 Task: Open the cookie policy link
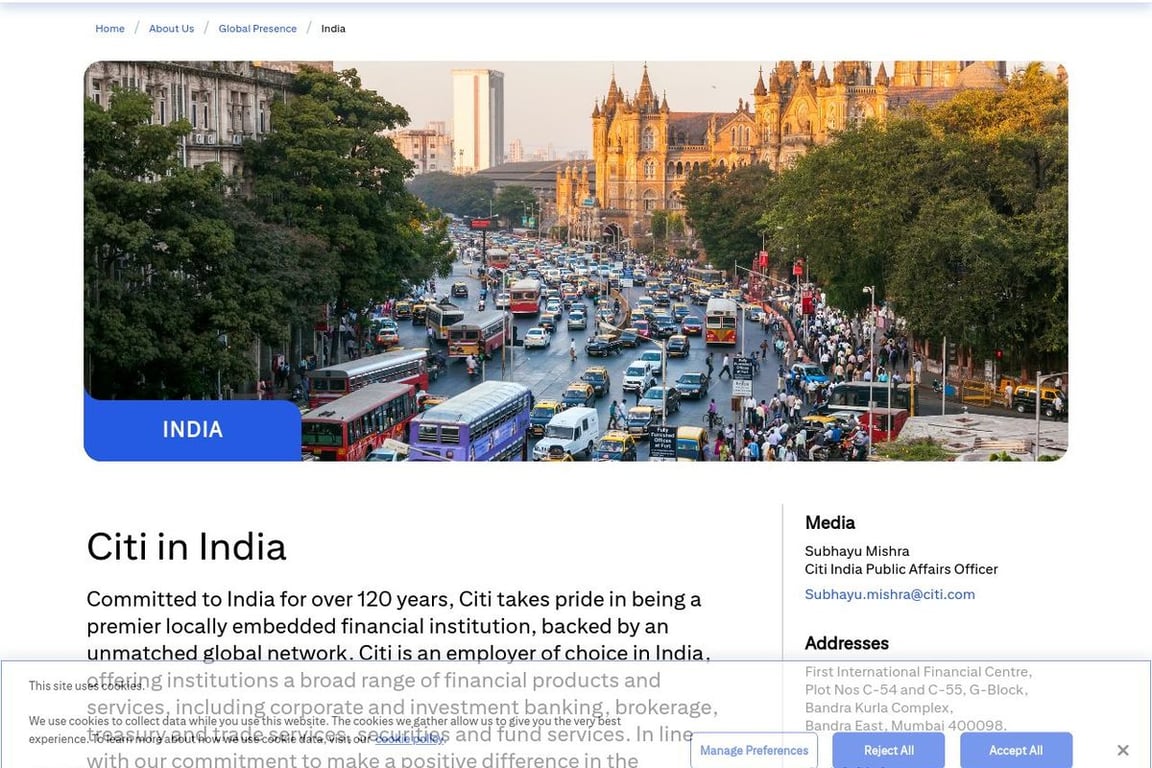pos(409,739)
